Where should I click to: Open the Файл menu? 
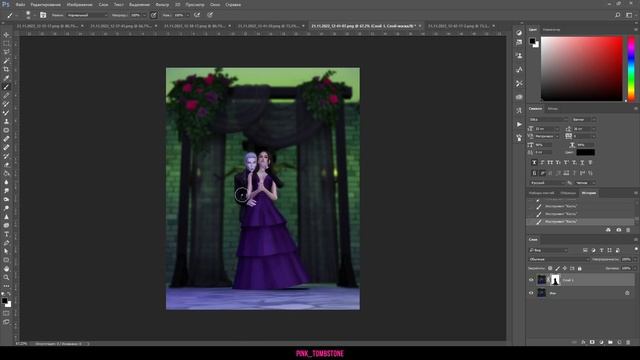20,4
